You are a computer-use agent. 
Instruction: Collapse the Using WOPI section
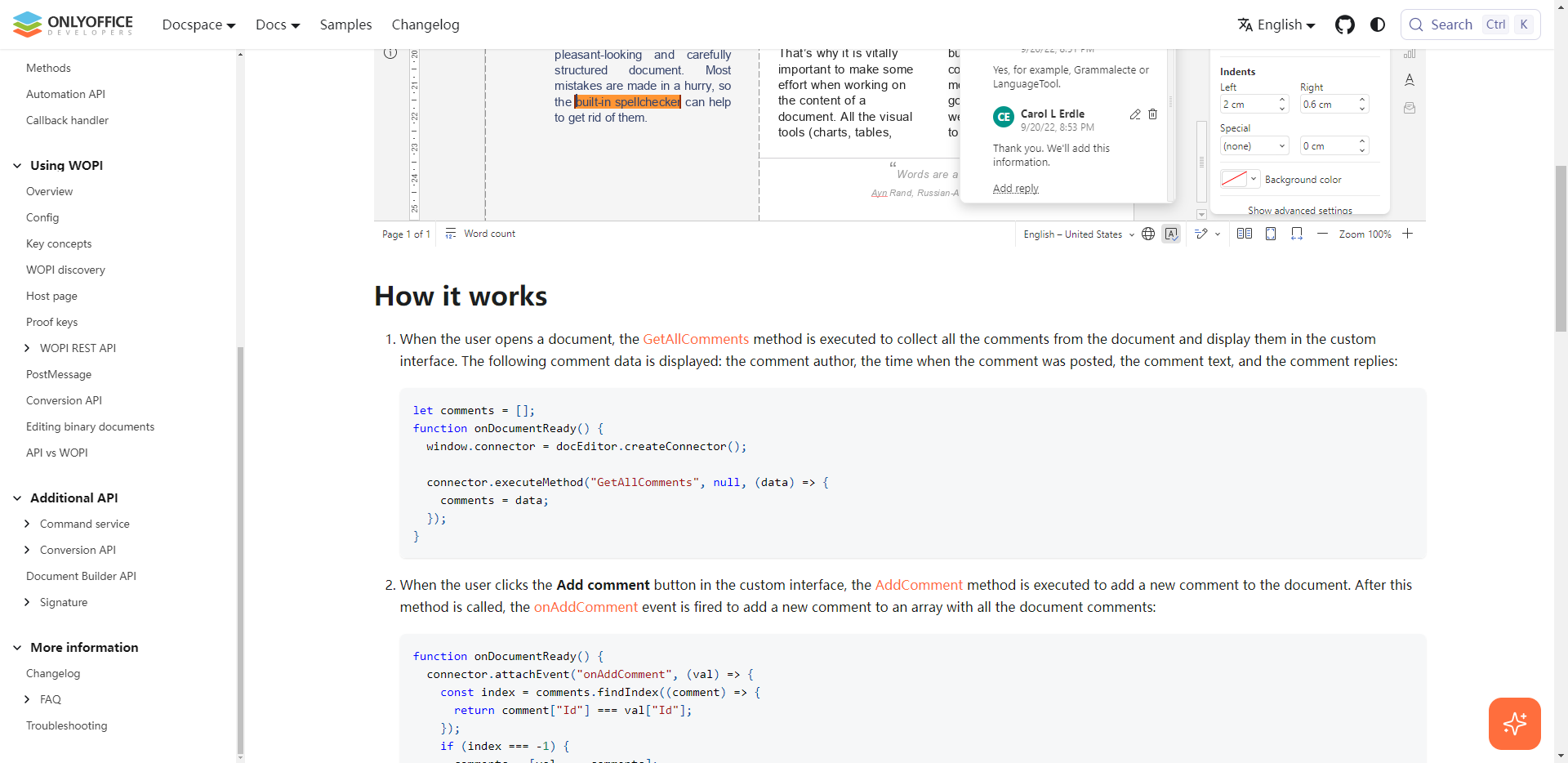(17, 166)
